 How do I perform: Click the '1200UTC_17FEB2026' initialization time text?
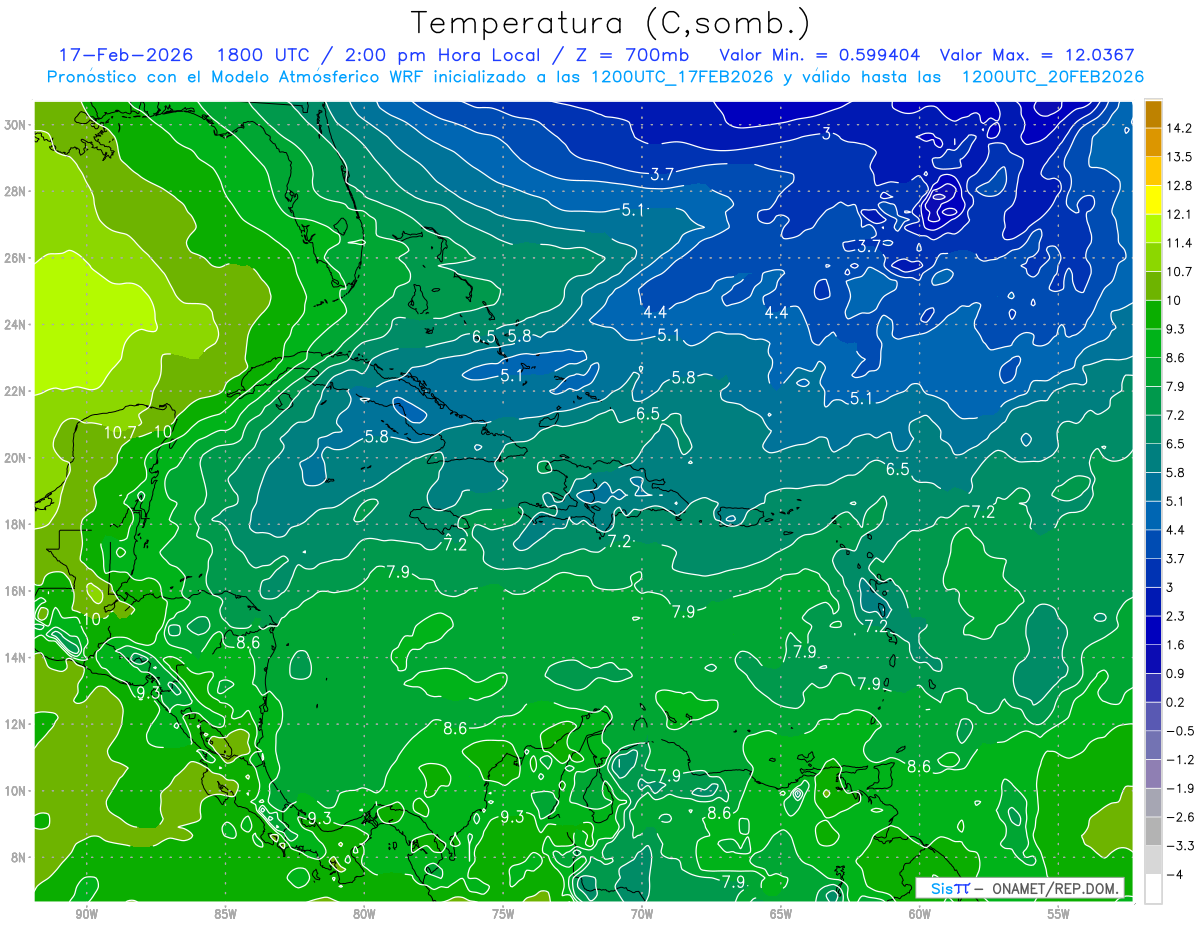point(684,77)
